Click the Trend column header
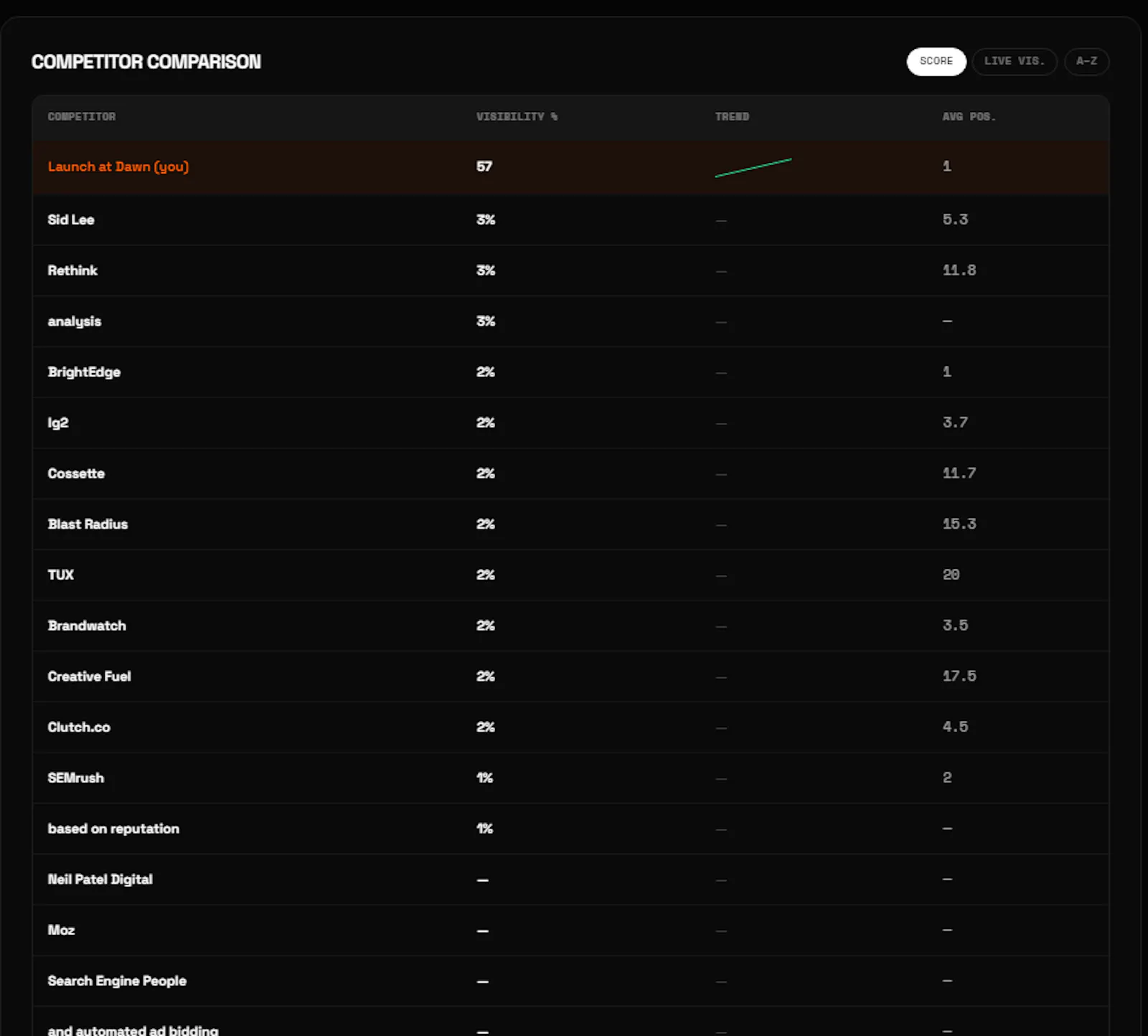1148x1036 pixels. (x=732, y=116)
